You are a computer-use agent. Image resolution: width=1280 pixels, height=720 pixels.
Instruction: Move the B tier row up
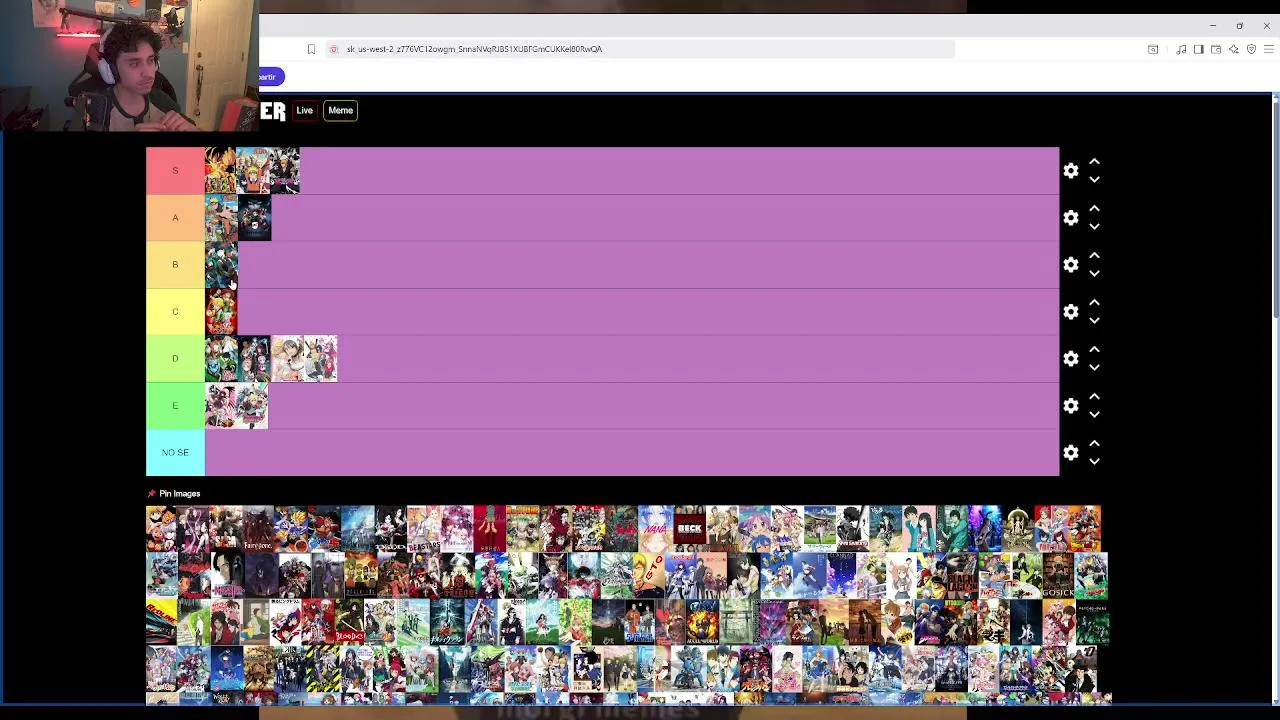click(x=1094, y=255)
